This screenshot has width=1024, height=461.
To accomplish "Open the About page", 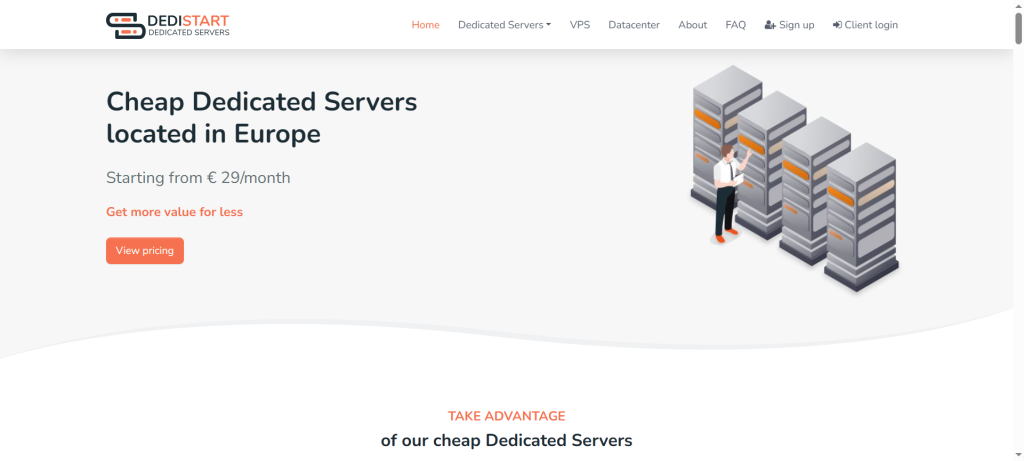I will [692, 25].
